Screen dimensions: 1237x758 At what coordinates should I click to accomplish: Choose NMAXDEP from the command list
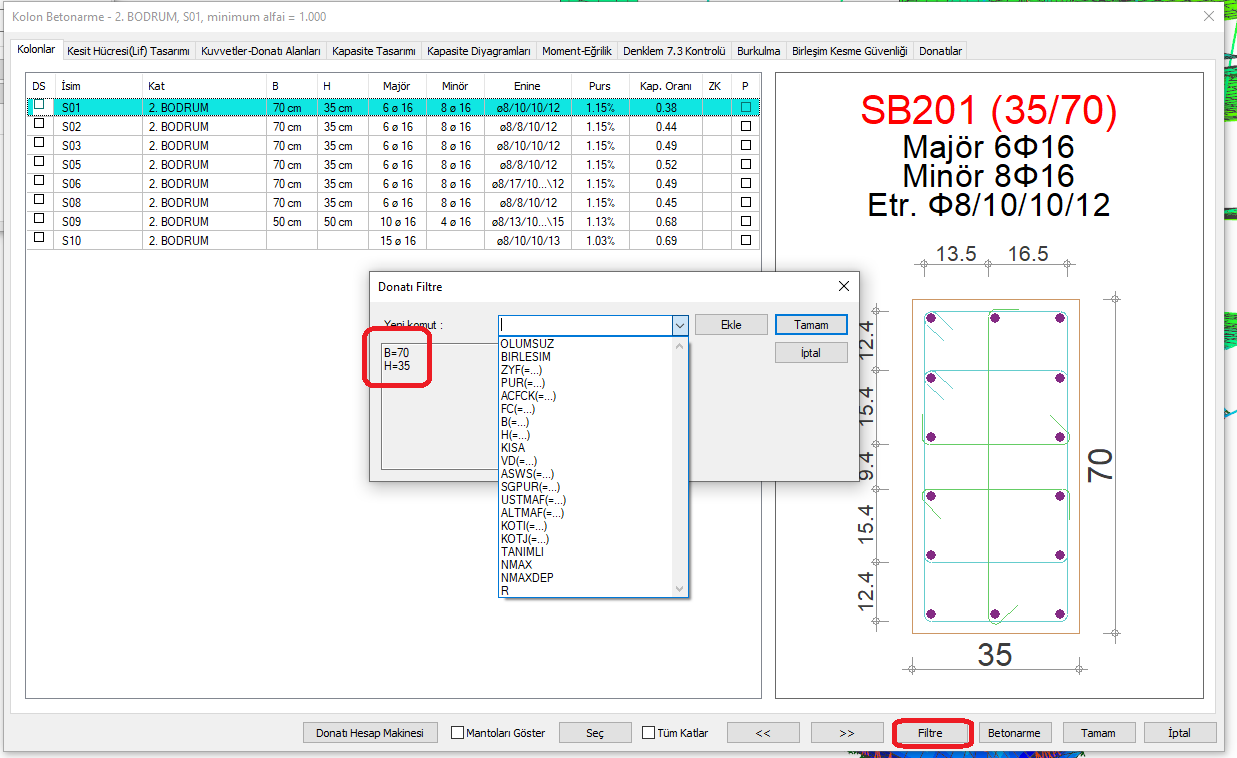pos(527,578)
